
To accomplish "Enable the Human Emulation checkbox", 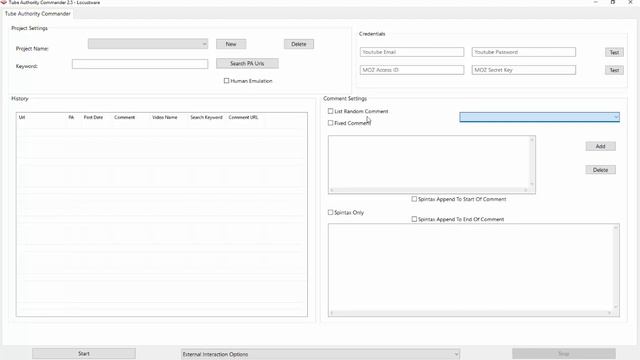I will point(227,81).
